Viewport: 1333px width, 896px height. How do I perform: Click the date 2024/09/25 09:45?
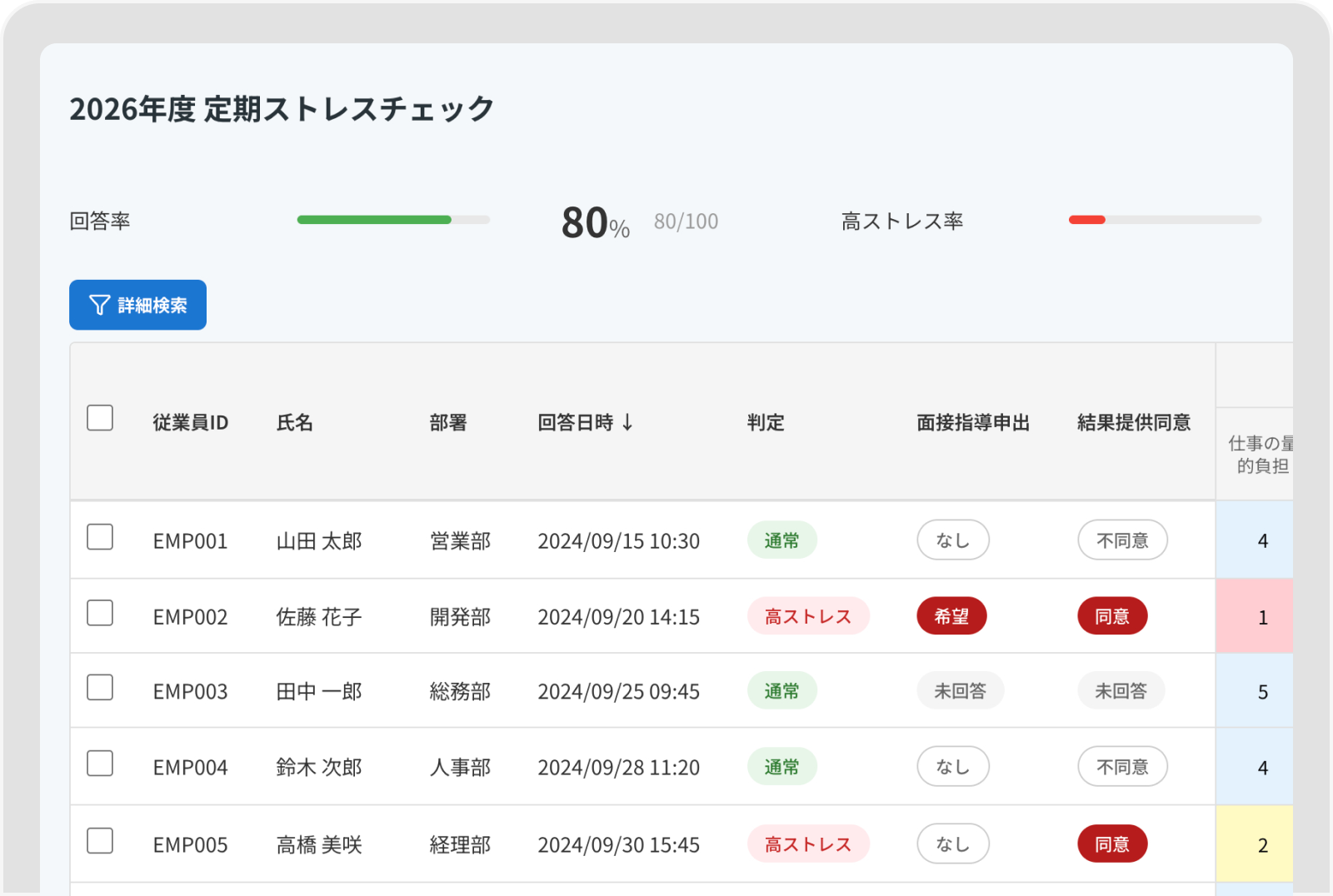(x=618, y=692)
